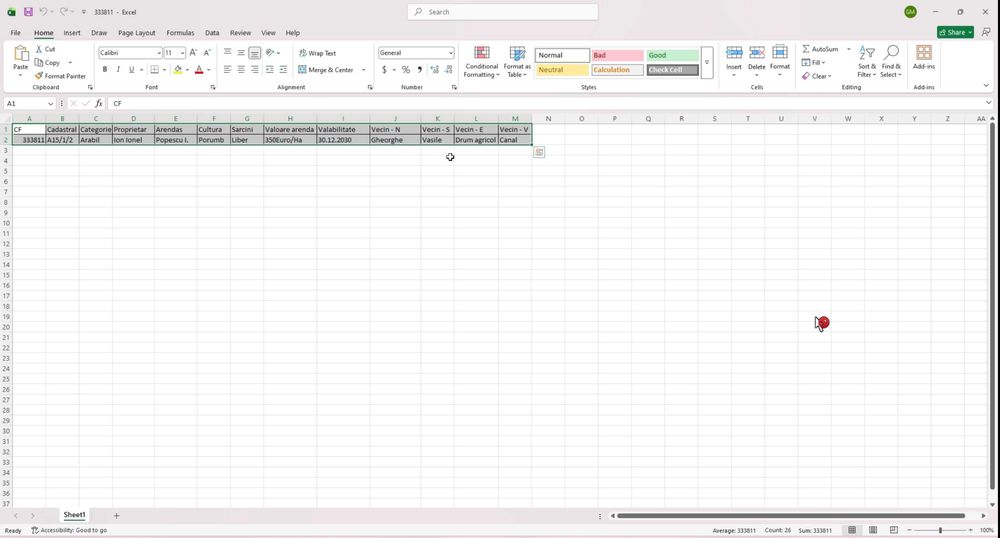
Task: Click the green Share button
Action: coord(955,32)
